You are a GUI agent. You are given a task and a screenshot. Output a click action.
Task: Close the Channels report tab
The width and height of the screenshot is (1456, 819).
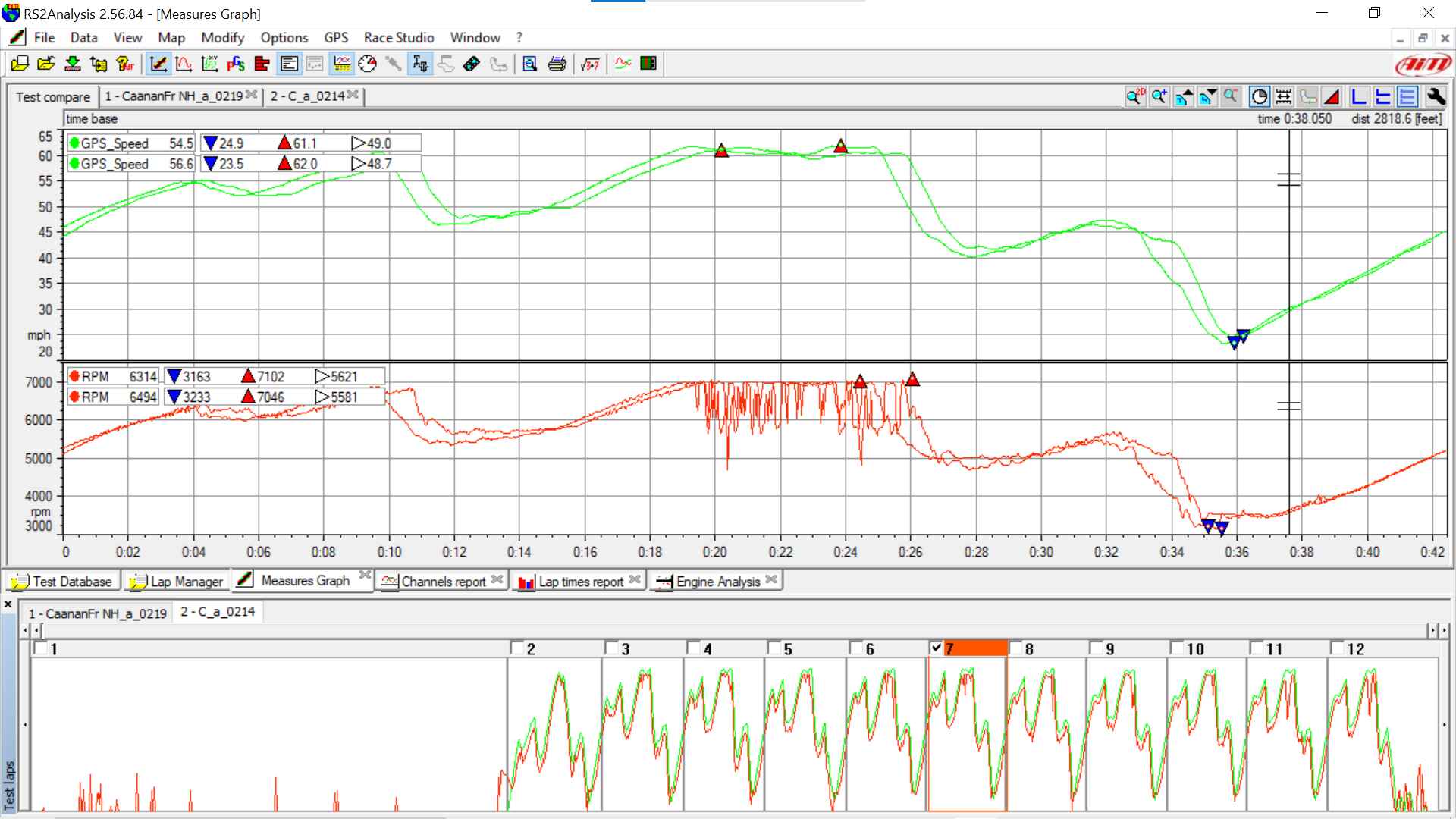pos(497,579)
